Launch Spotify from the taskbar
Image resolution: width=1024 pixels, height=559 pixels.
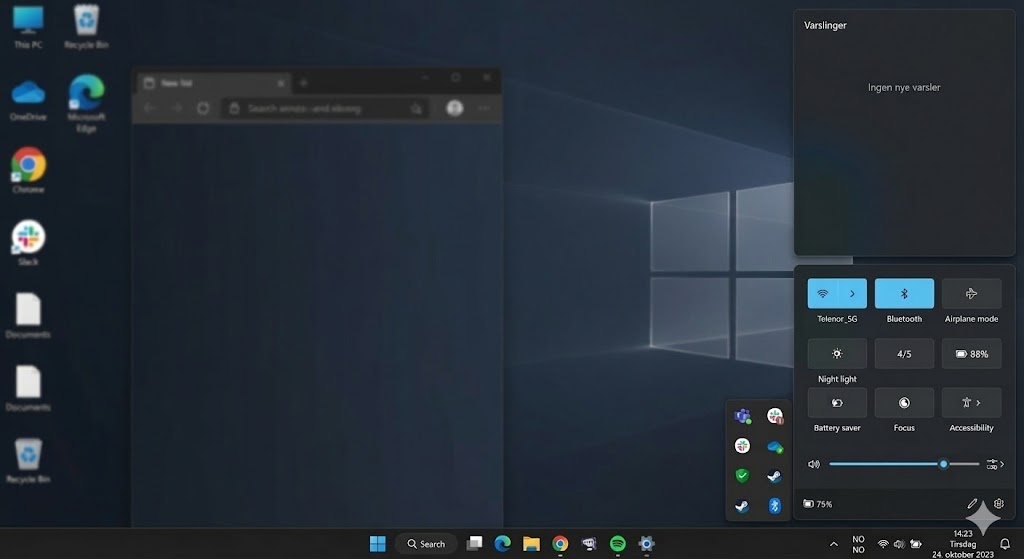pyautogui.click(x=618, y=544)
